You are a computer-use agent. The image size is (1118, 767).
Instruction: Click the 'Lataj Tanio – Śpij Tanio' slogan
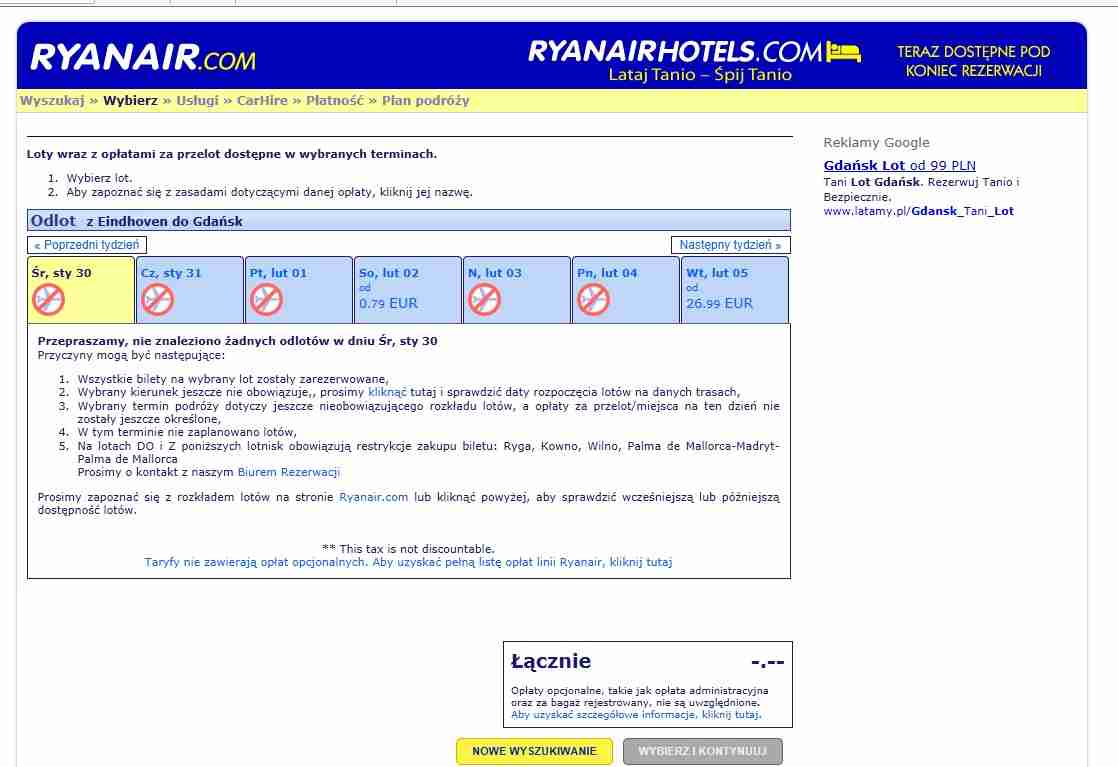click(x=700, y=74)
